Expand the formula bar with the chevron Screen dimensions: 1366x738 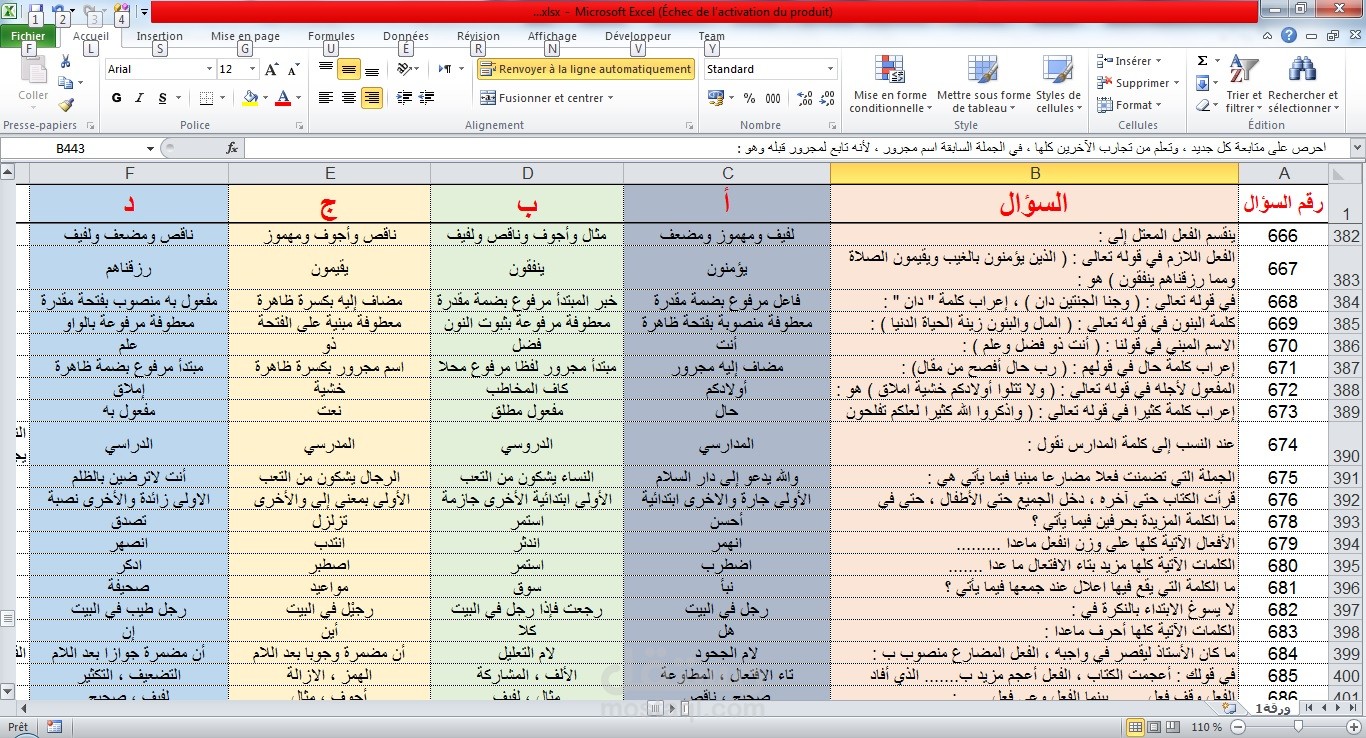1356,148
